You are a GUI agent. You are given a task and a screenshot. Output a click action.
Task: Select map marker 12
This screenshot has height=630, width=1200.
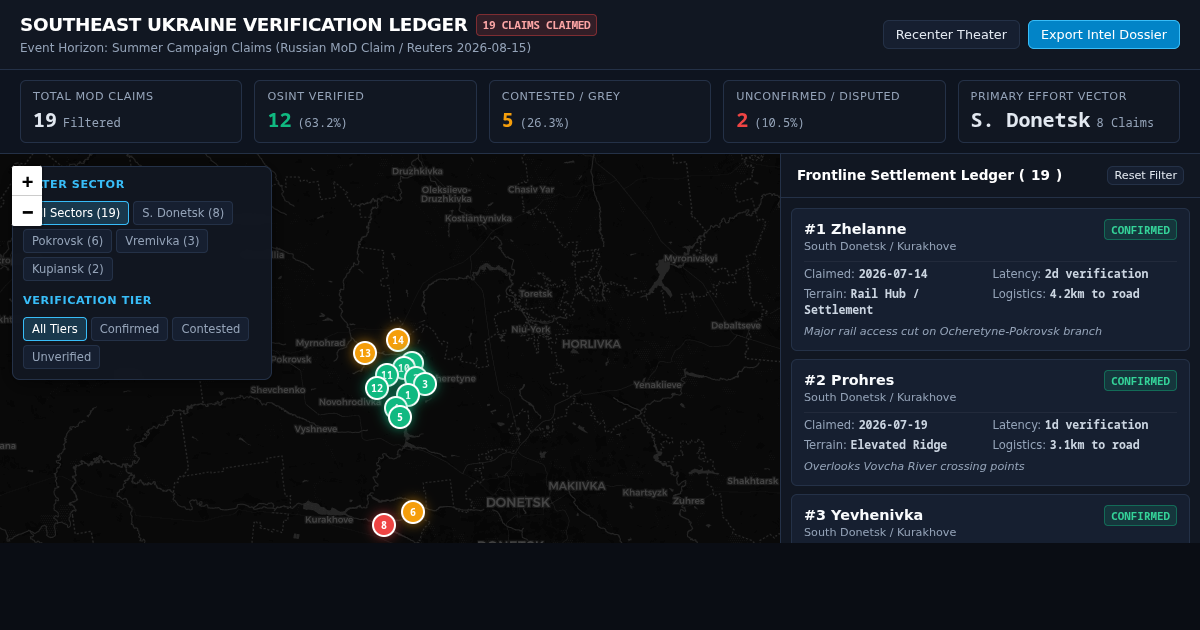(x=376, y=388)
